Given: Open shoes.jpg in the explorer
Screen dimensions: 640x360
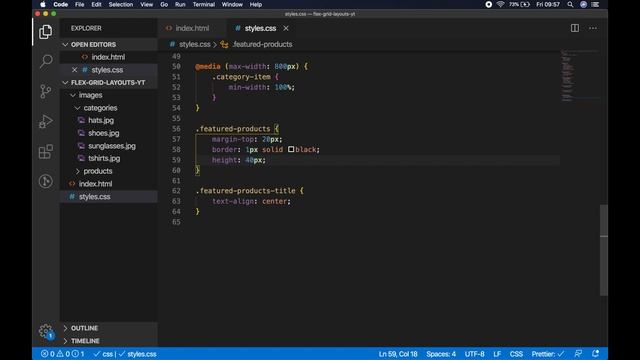Looking at the screenshot, I should pyautogui.click(x=104, y=133).
